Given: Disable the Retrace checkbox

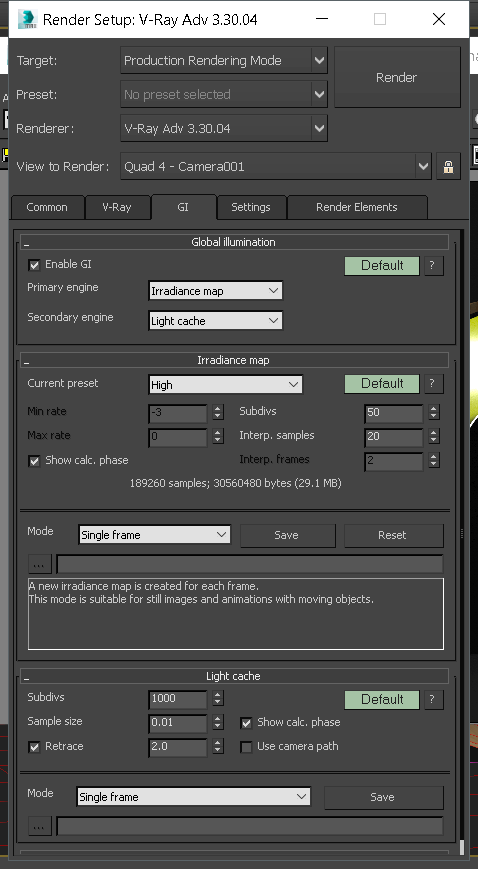Looking at the screenshot, I should click(34, 747).
